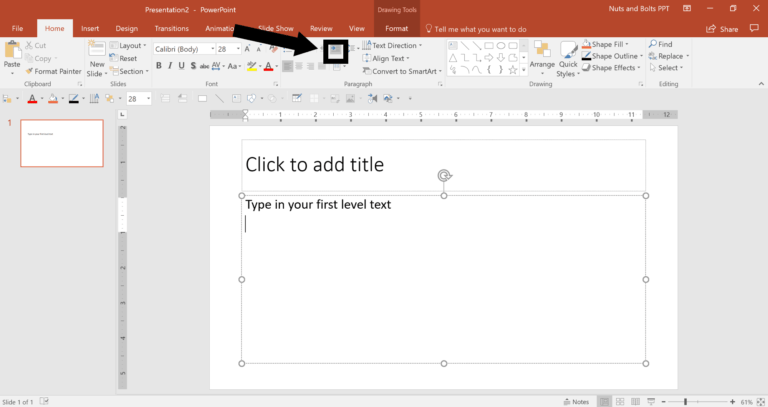Switch to the Design tab

point(126,28)
